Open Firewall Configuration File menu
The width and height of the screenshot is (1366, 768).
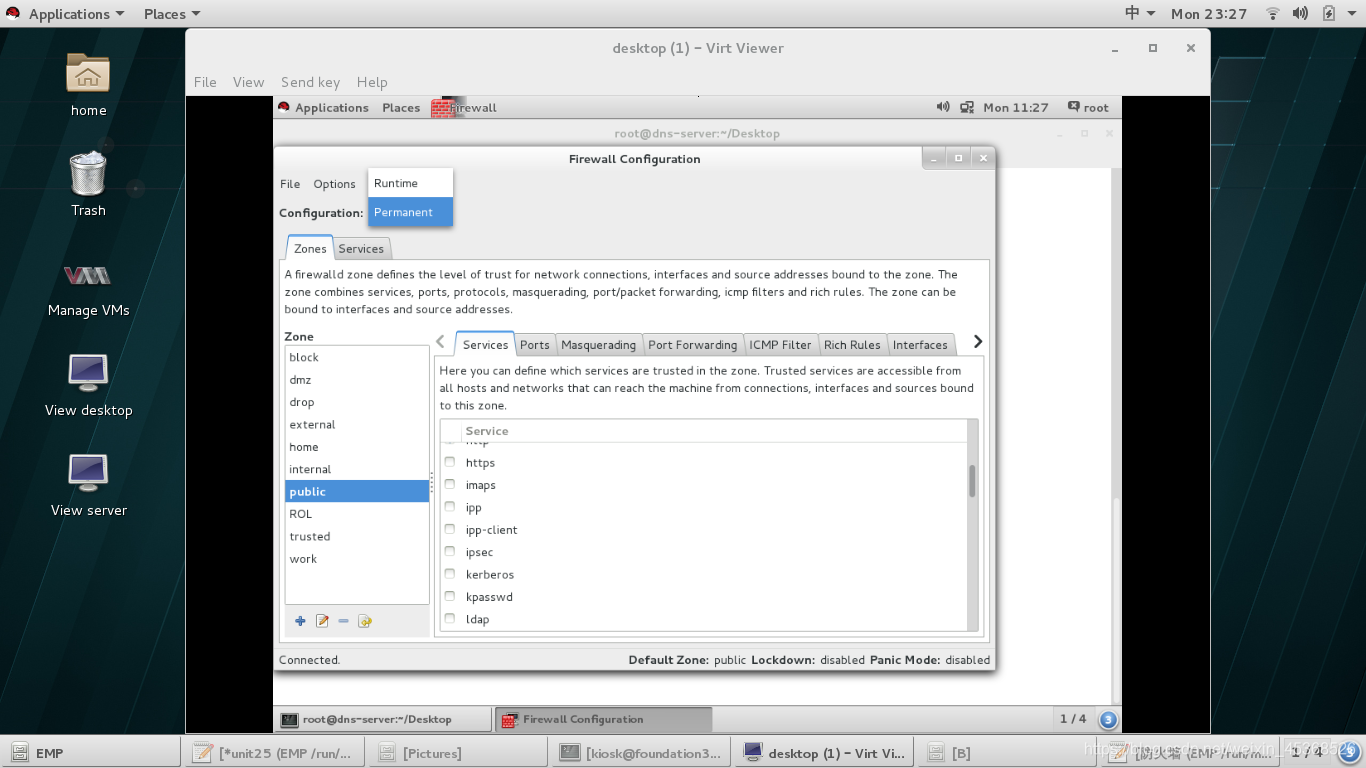[x=290, y=184]
